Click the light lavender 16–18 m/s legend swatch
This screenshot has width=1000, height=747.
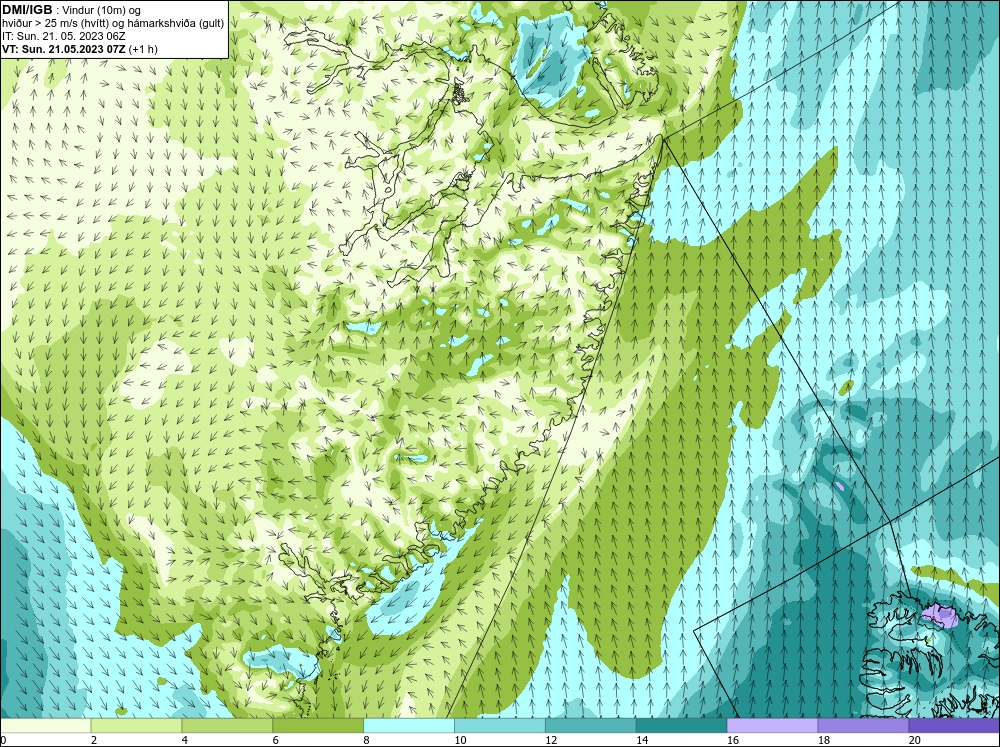tap(772, 726)
